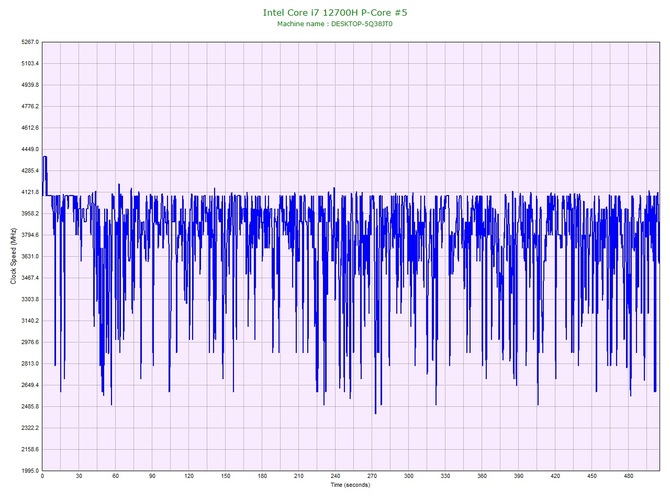Select the 2158.6 y-axis value
This screenshot has height=502, width=670.
point(30,449)
